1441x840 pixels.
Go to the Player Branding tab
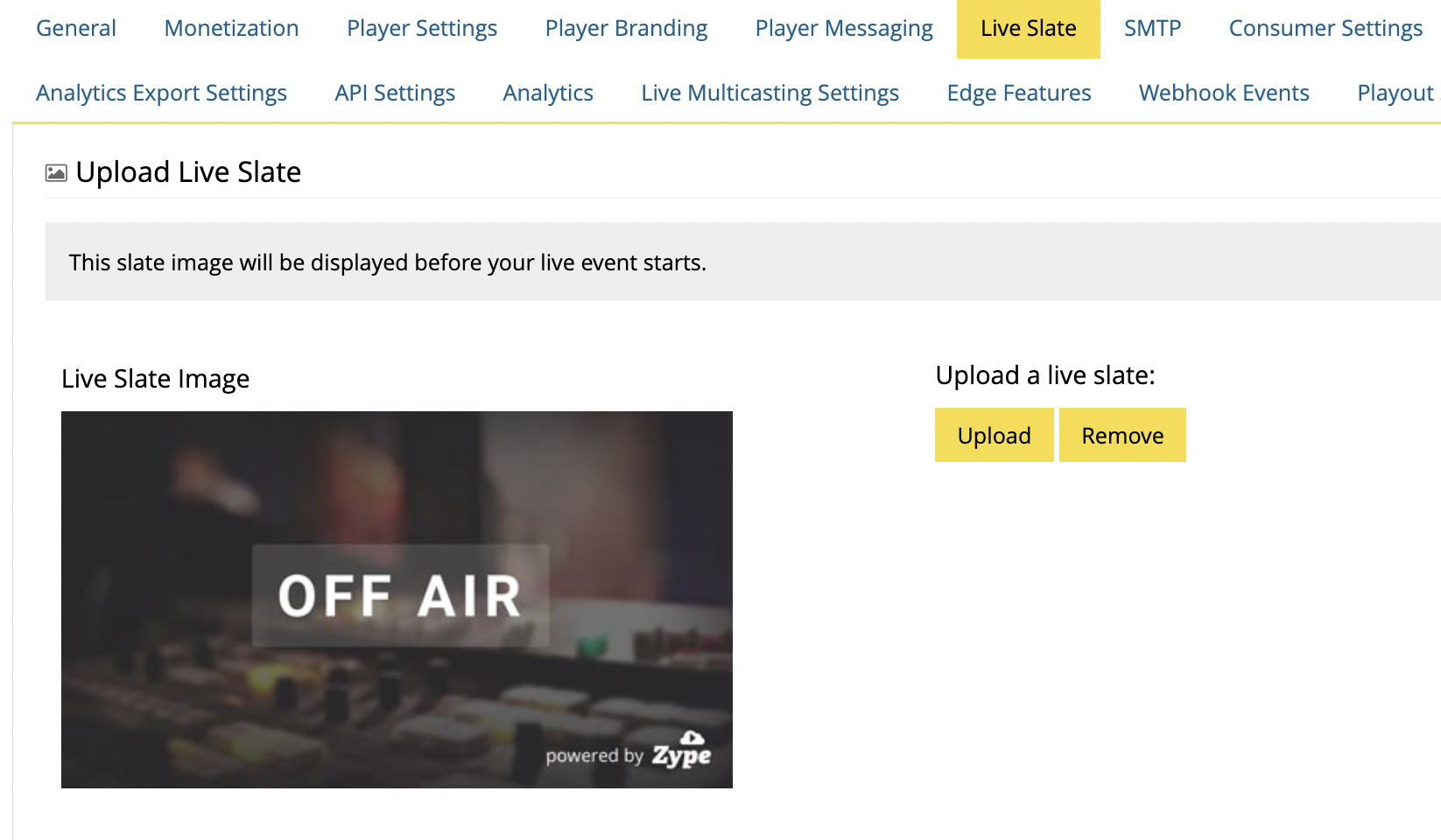click(626, 29)
